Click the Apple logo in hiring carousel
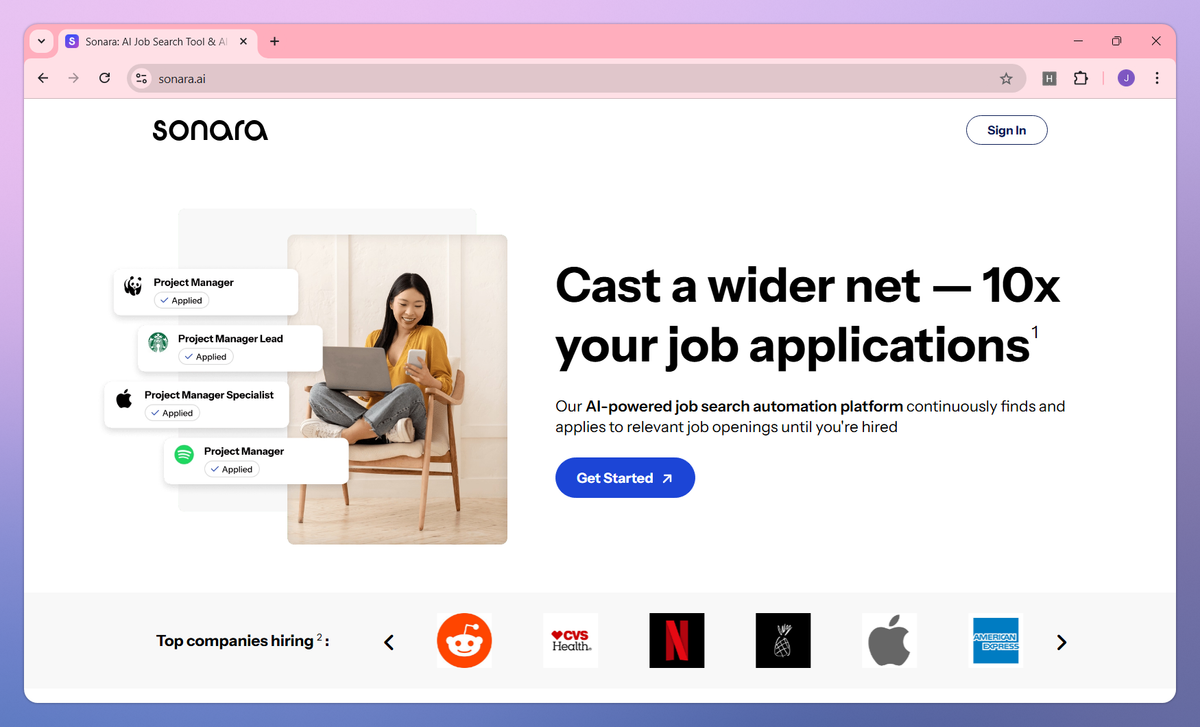The image size is (1200, 727). coord(889,641)
